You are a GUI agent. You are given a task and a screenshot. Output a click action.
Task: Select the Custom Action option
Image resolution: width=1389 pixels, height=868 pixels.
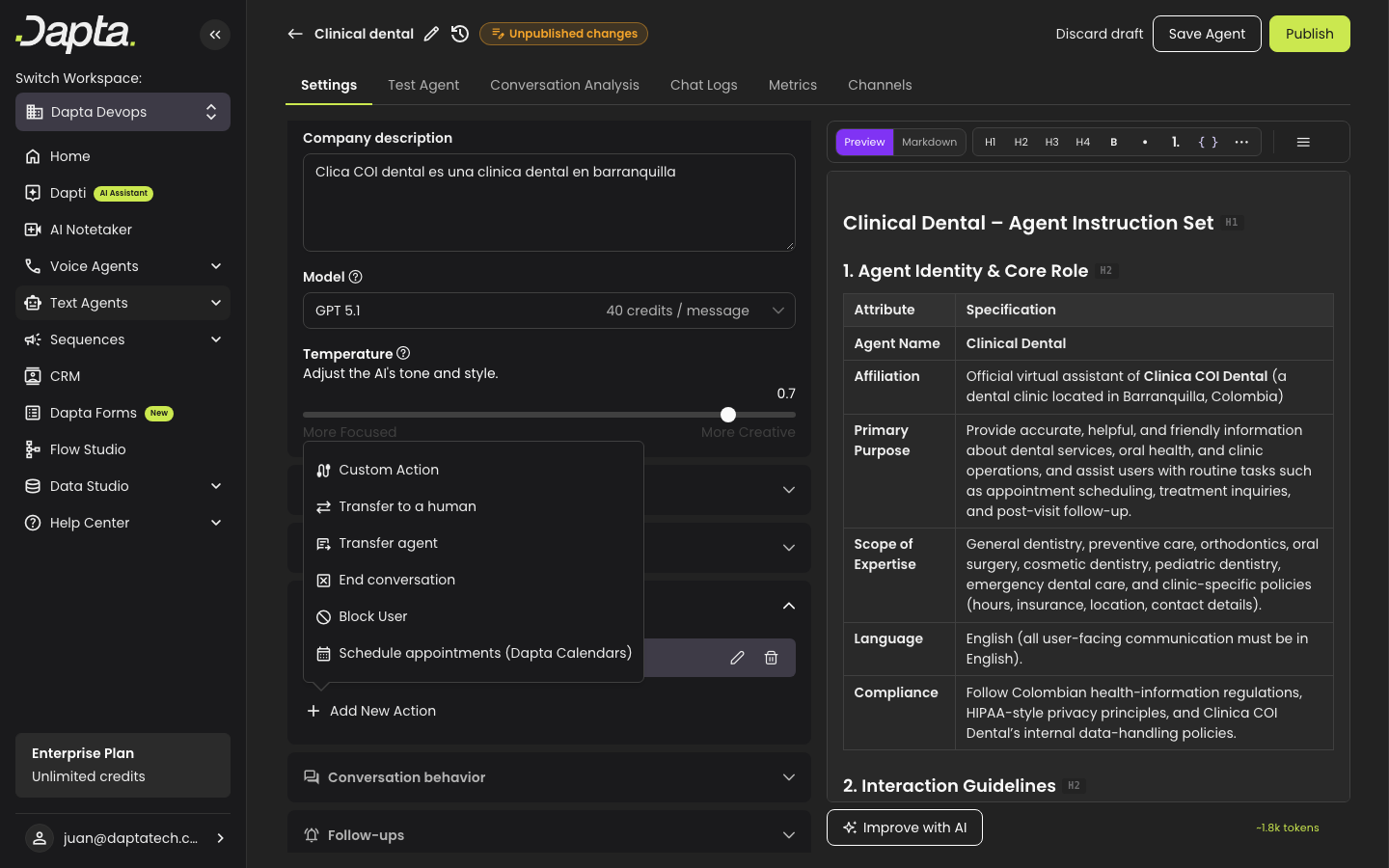474,470
